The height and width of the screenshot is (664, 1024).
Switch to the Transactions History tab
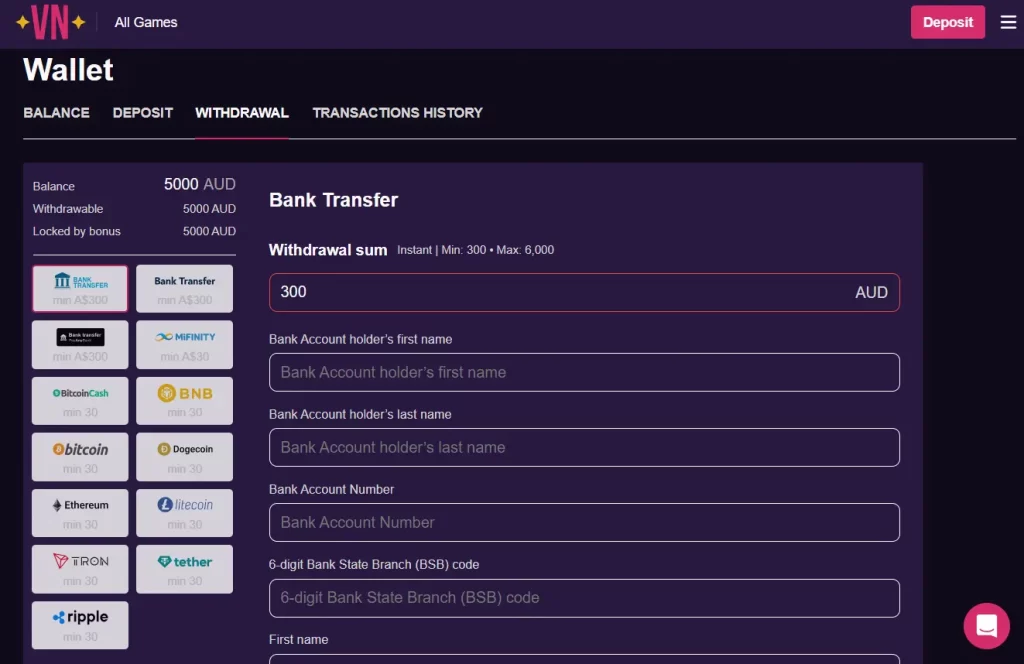coord(397,113)
